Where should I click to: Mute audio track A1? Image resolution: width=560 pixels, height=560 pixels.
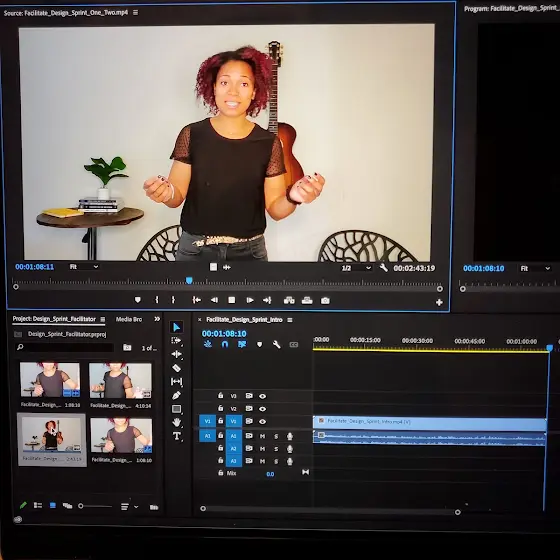click(262, 436)
